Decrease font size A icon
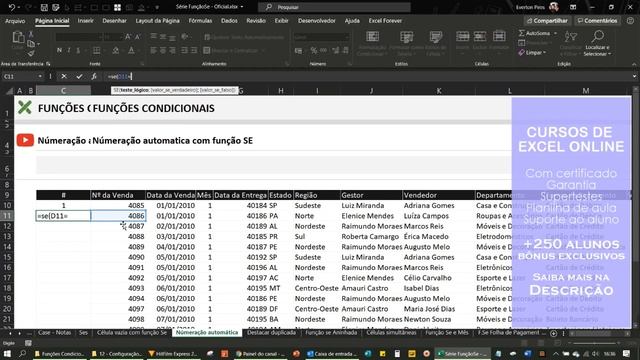Viewport: 640px width, 360px height. coord(138,37)
